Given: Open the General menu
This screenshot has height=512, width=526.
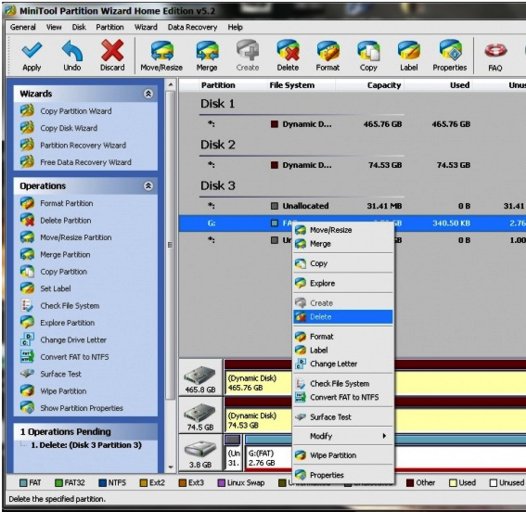Looking at the screenshot, I should (x=23, y=27).
